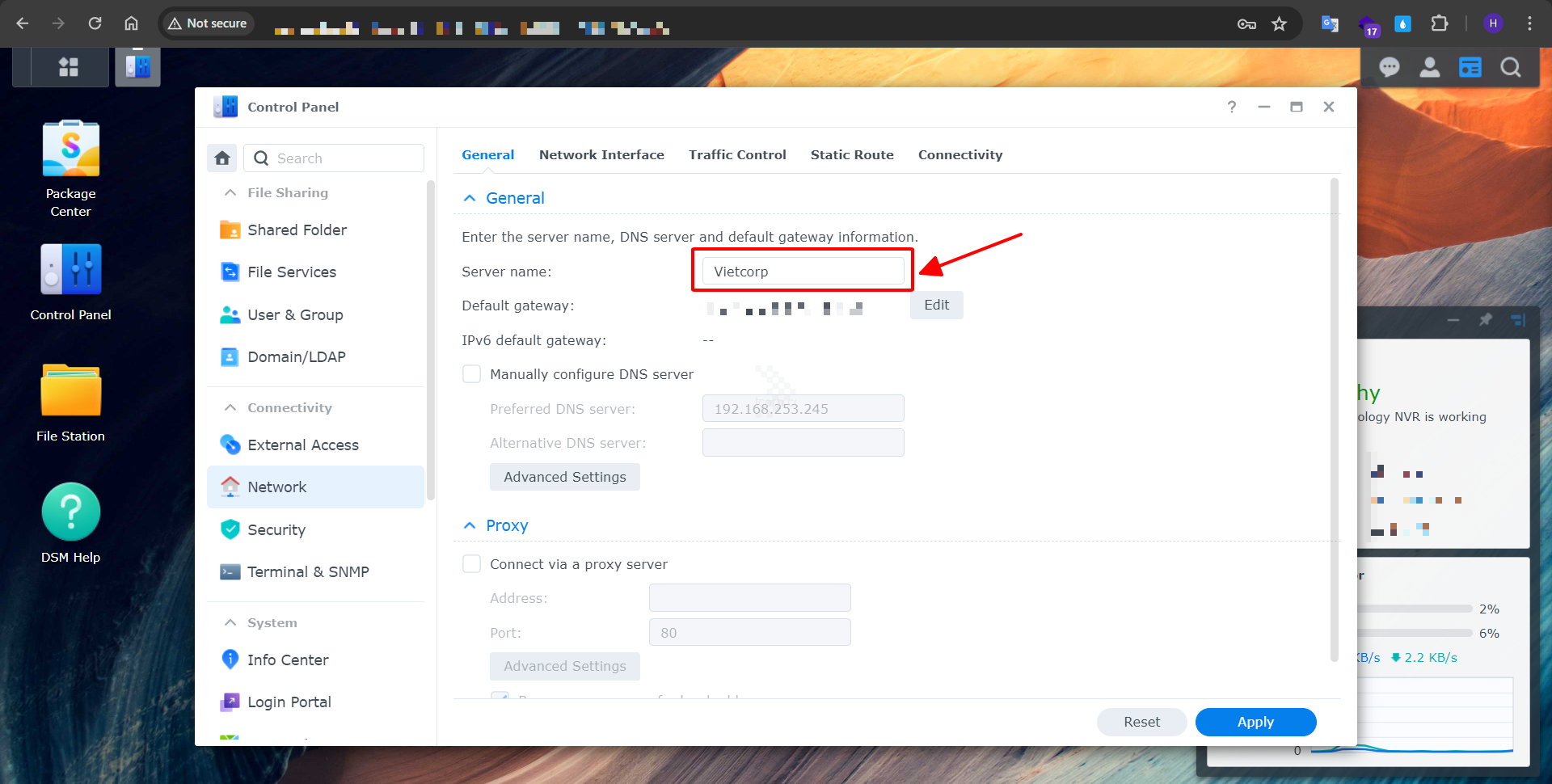This screenshot has height=784, width=1552.
Task: Enable Manually configure DNS server checkbox
Action: (x=471, y=374)
